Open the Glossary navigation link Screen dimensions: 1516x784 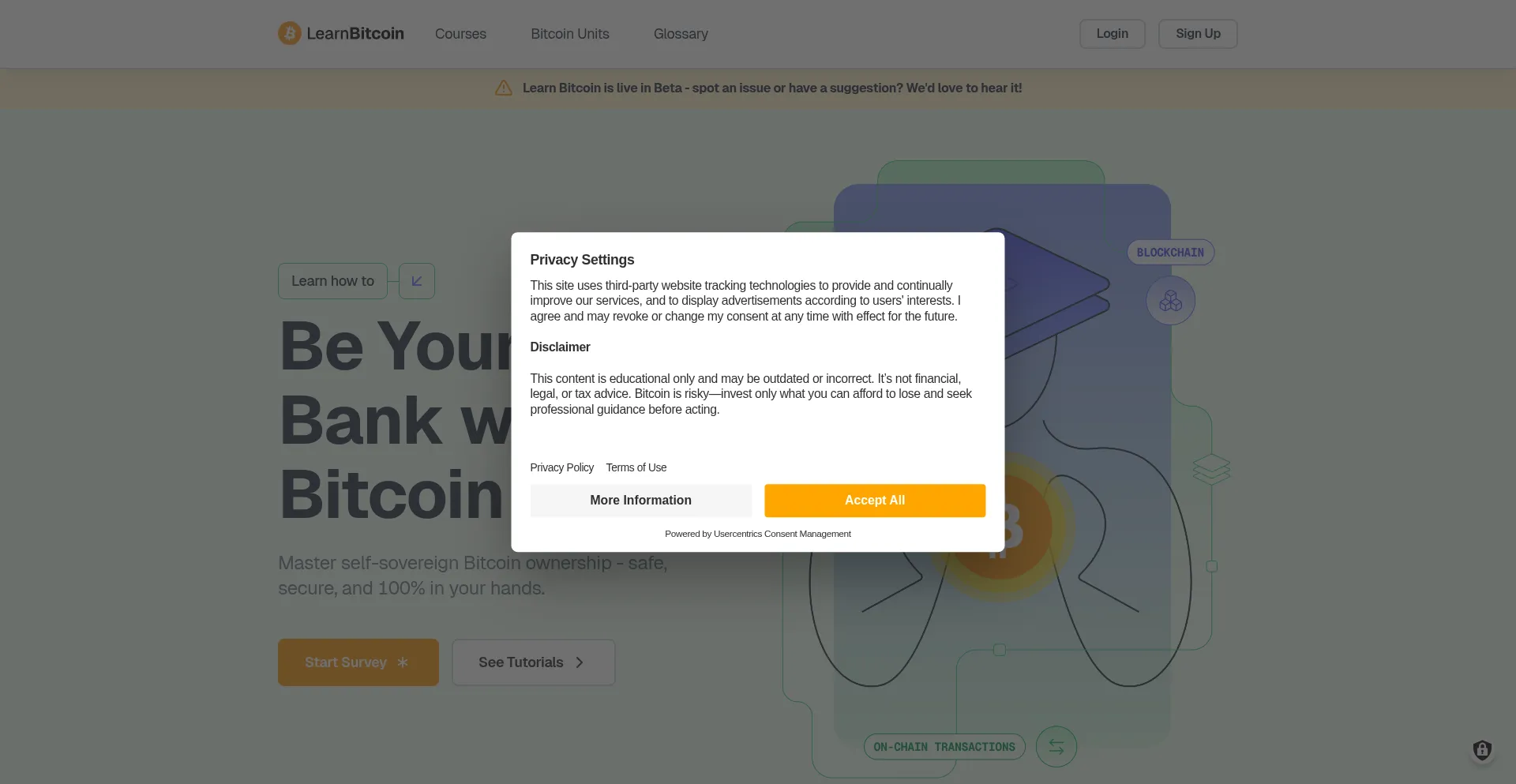coord(681,34)
